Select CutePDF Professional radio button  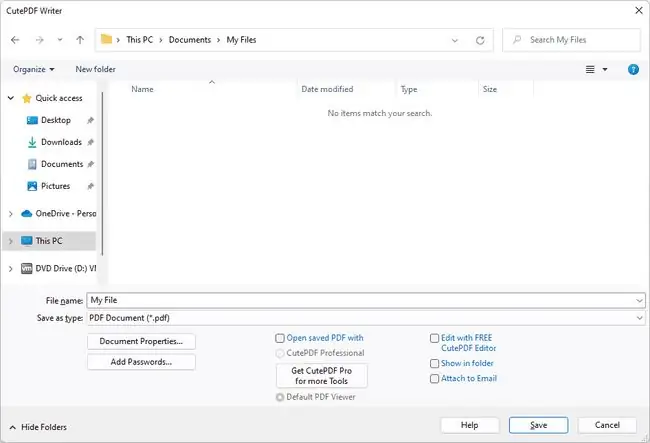(x=280, y=353)
